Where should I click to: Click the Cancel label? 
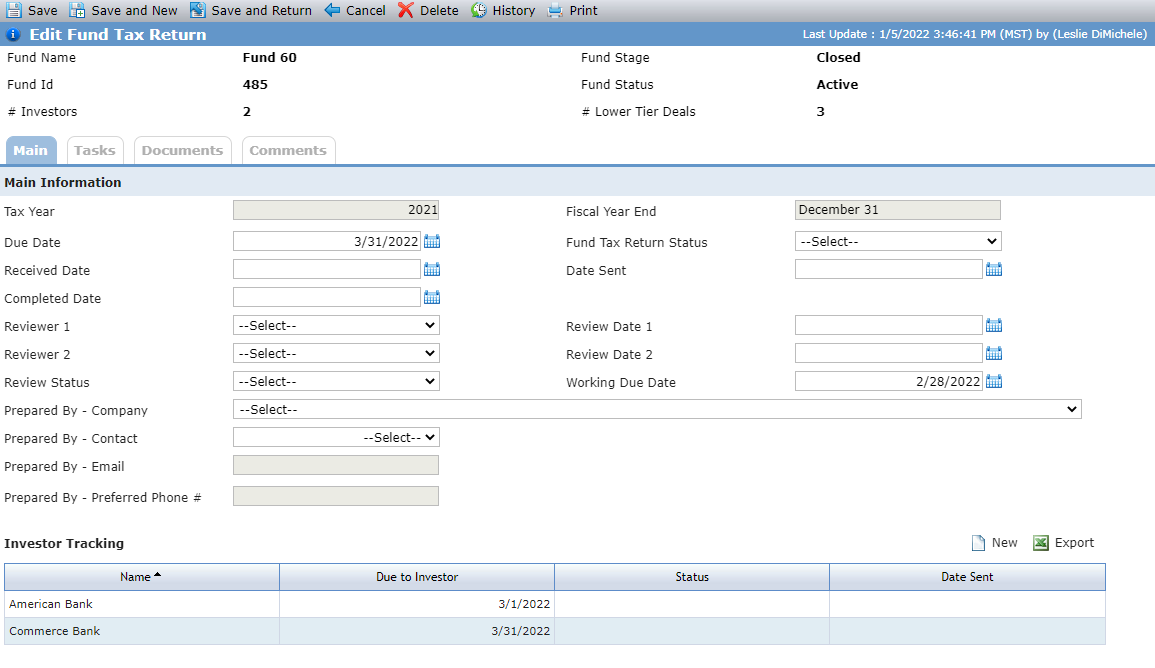tap(365, 10)
